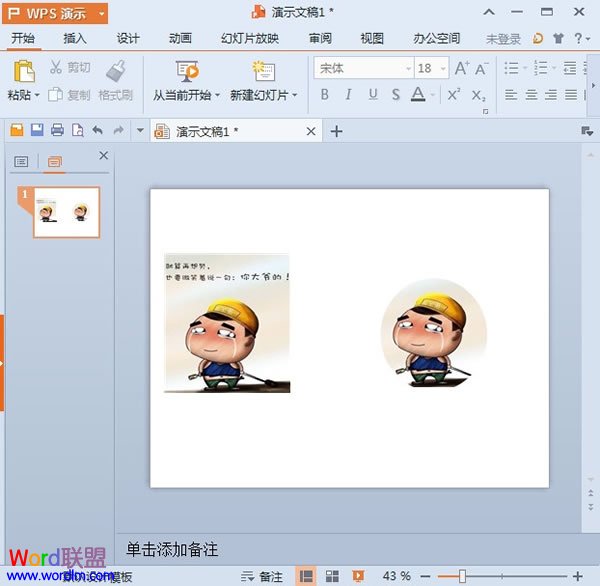Align text right
Screen dimensions: 600x586
pos(551,95)
